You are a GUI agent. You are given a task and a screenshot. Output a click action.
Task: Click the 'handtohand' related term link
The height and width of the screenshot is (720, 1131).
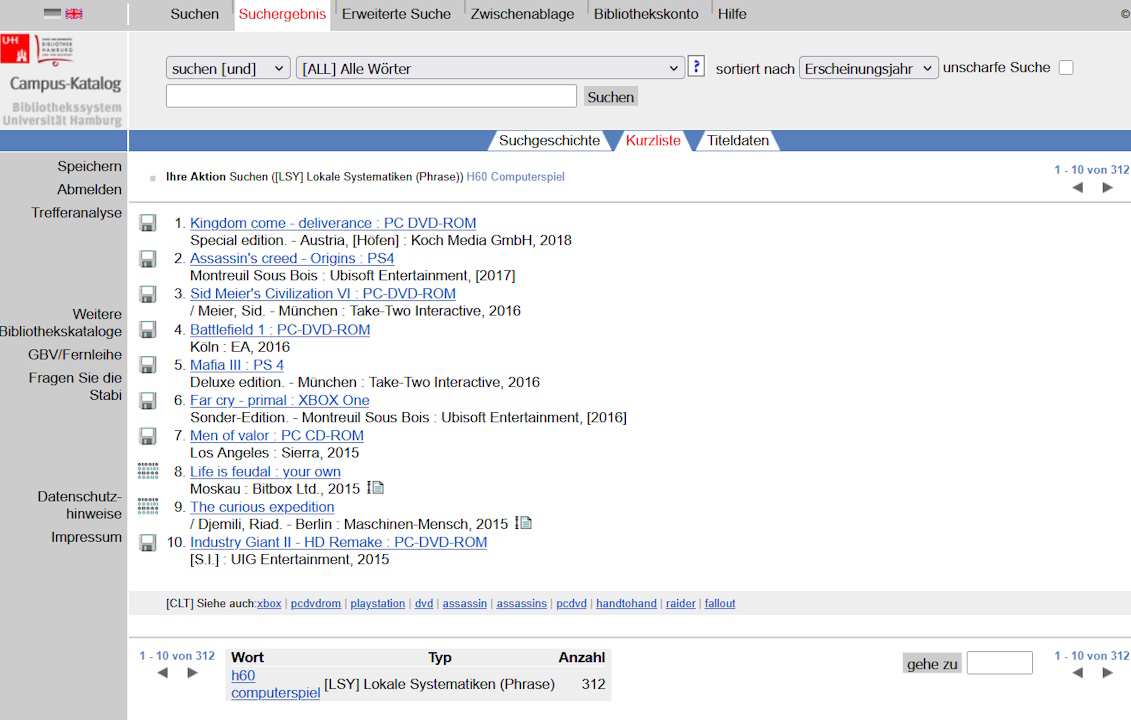pos(626,604)
